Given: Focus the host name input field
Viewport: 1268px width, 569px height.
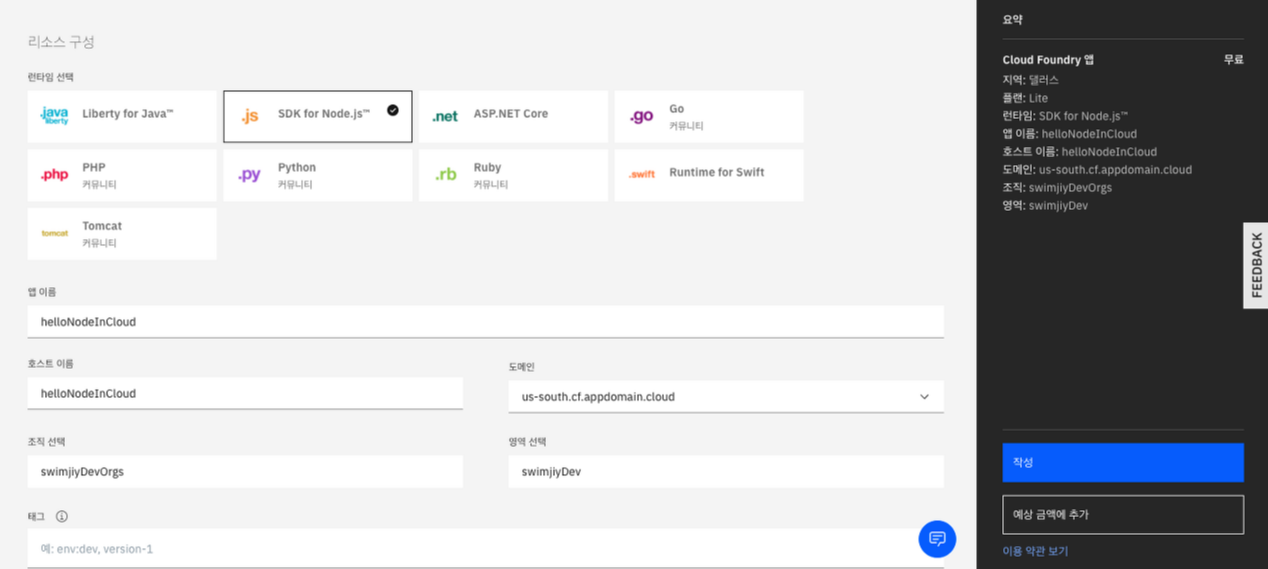Looking at the screenshot, I should (x=245, y=394).
